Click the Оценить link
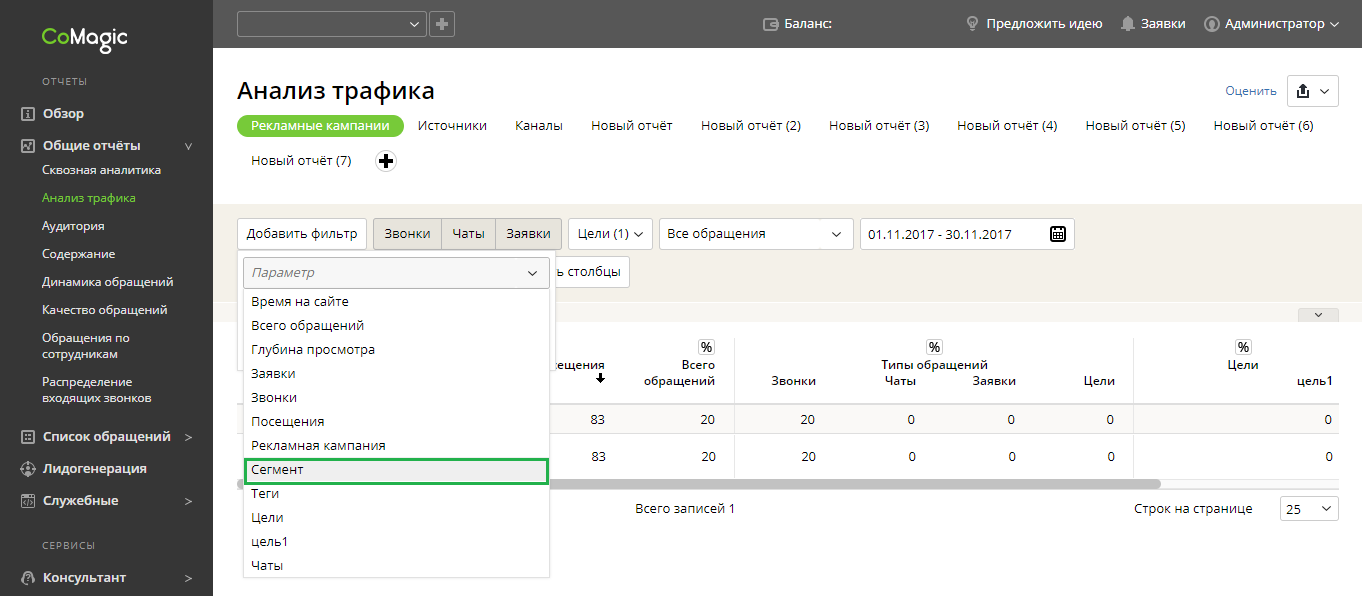The width and height of the screenshot is (1362, 596). (x=1251, y=91)
